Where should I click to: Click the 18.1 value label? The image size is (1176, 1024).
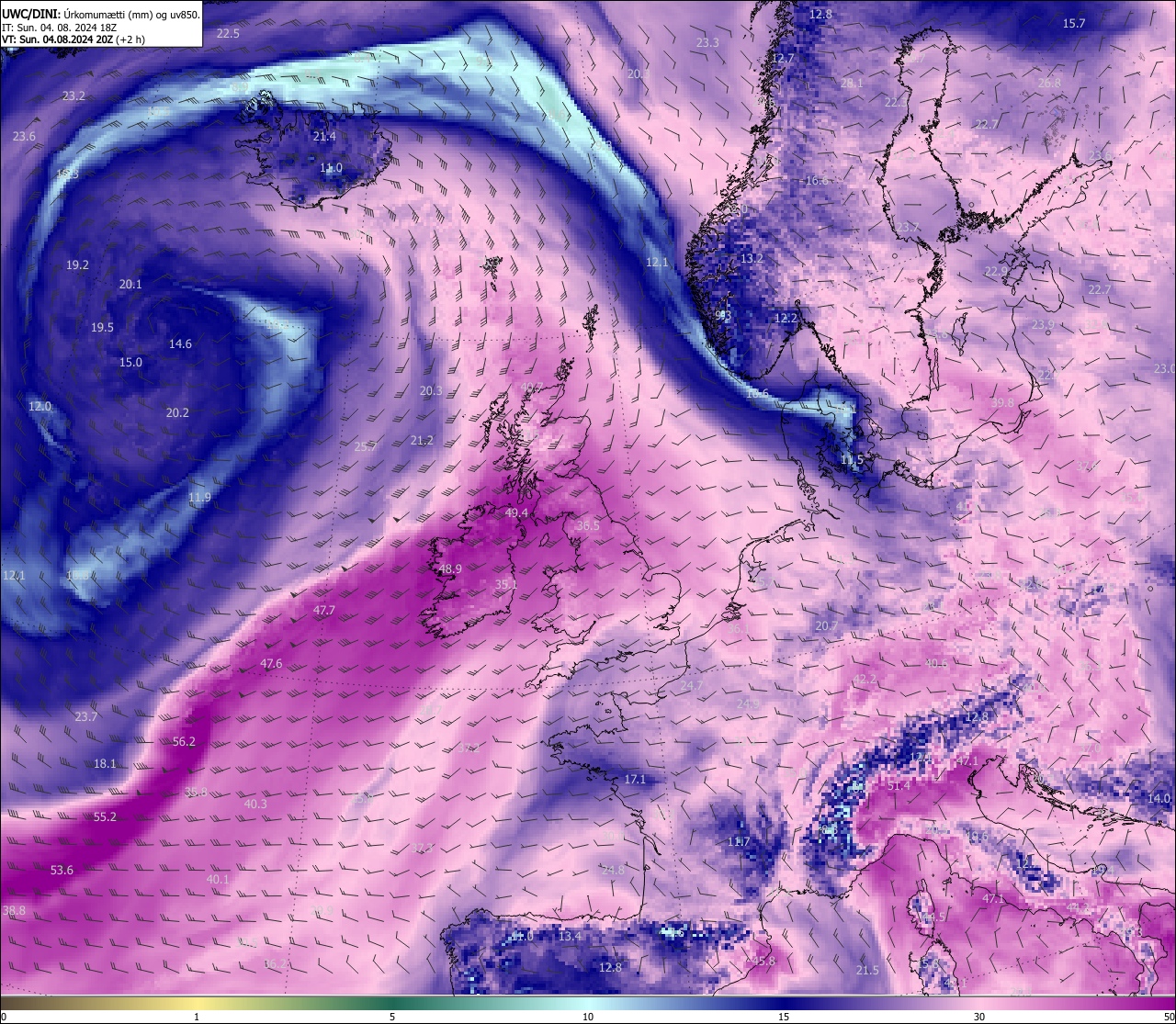pos(105,763)
